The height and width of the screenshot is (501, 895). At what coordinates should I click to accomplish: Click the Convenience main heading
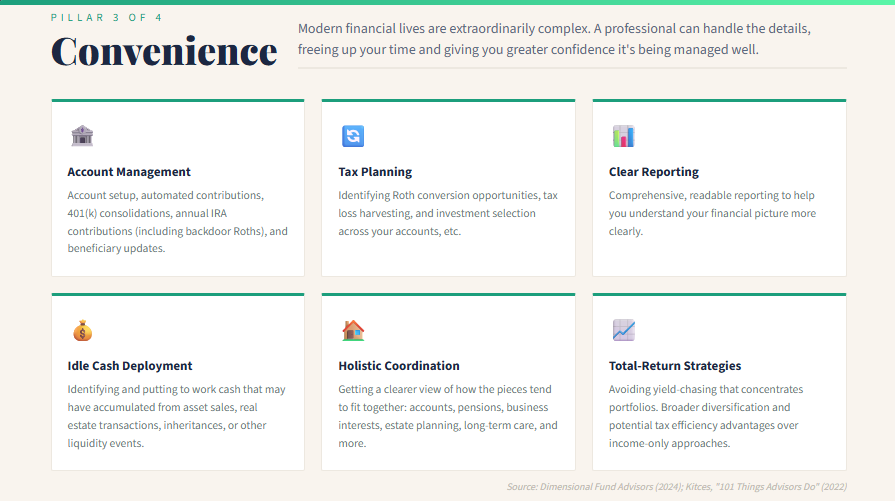164,51
